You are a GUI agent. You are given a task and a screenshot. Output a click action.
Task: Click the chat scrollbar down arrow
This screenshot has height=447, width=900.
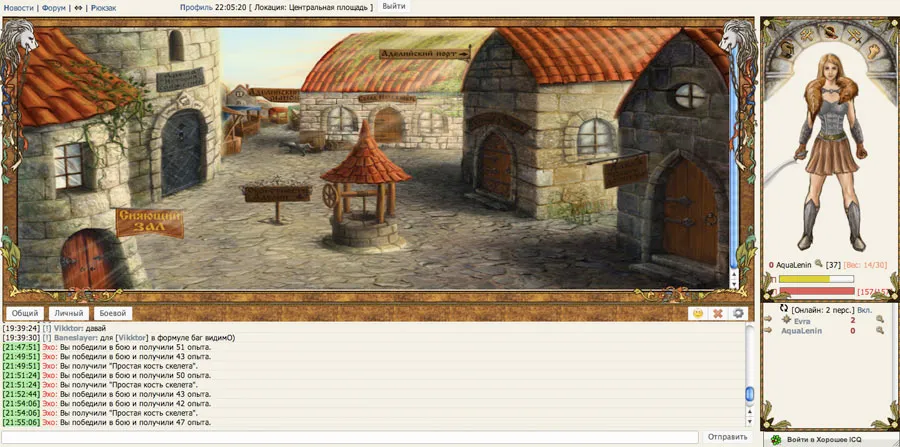749,421
